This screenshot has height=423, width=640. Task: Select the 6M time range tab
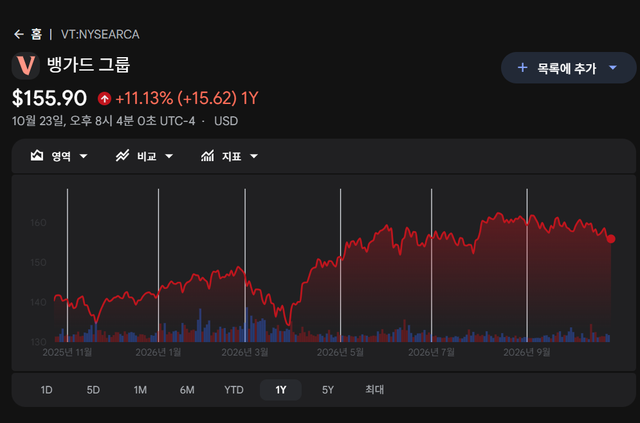click(x=187, y=390)
